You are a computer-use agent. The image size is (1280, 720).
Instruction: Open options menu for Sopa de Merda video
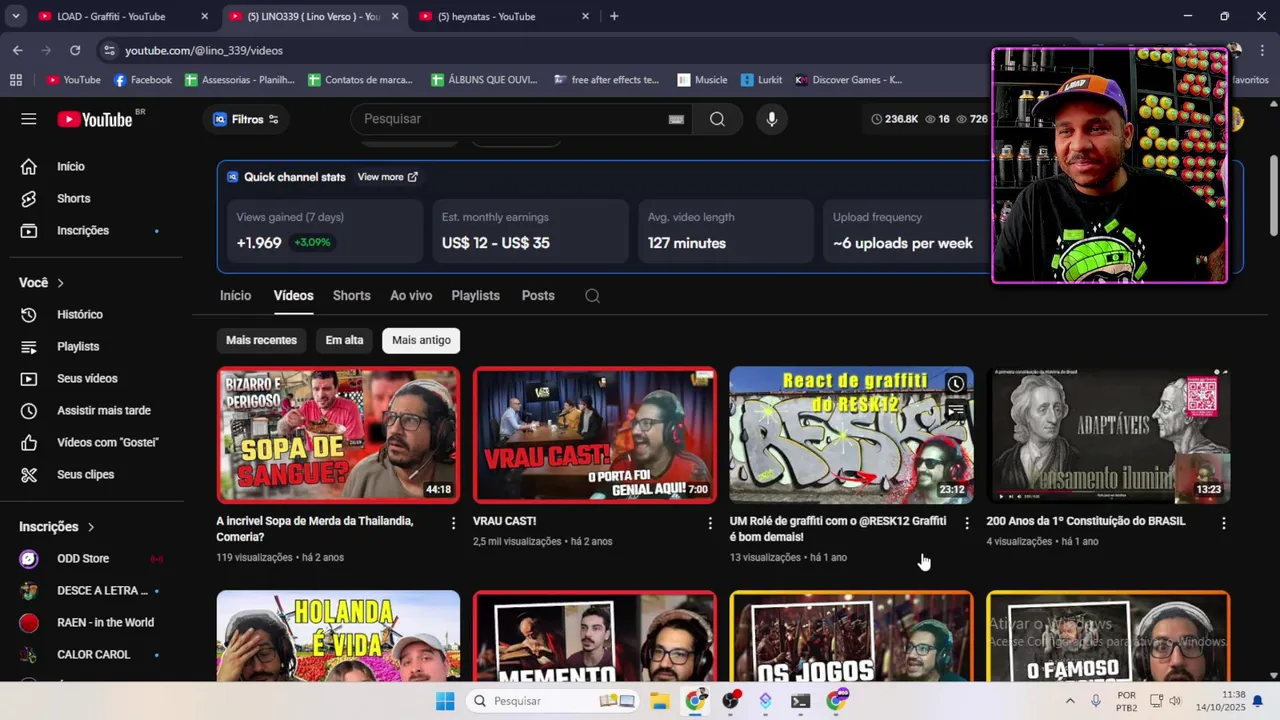pos(453,523)
